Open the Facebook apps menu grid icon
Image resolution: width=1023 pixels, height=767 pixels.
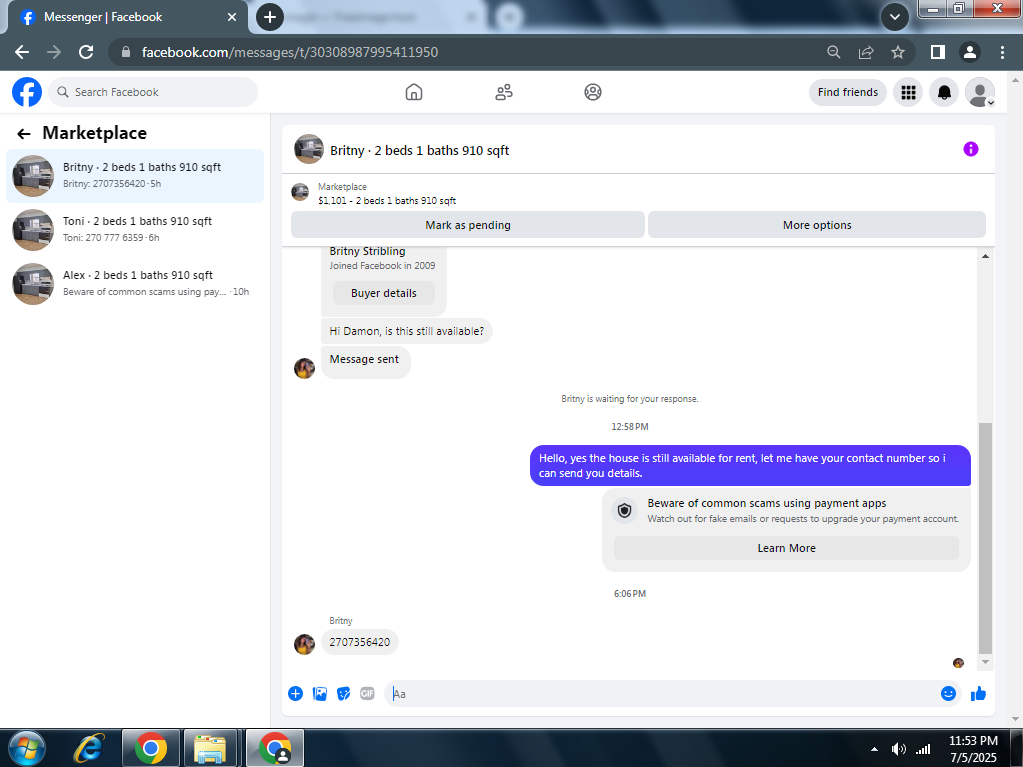(908, 92)
